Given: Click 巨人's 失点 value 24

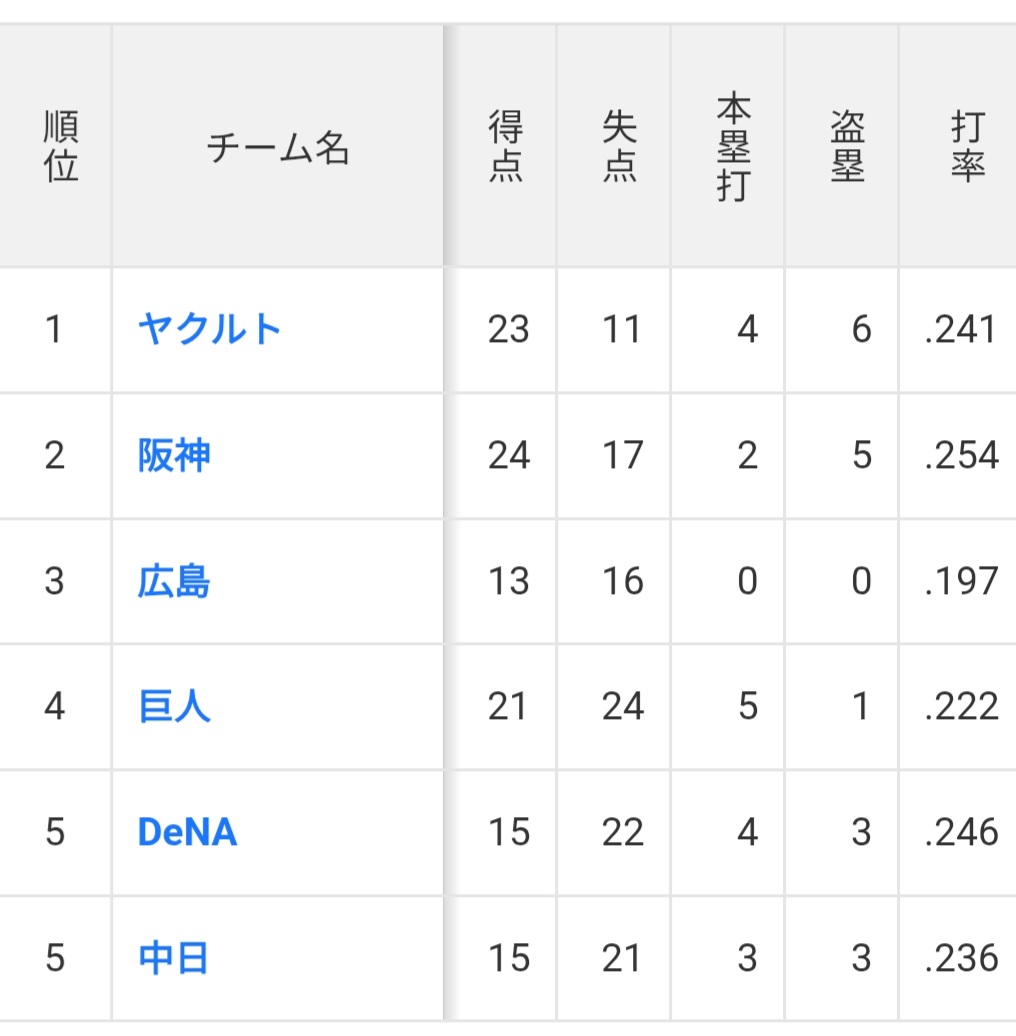Looking at the screenshot, I should [x=622, y=707].
